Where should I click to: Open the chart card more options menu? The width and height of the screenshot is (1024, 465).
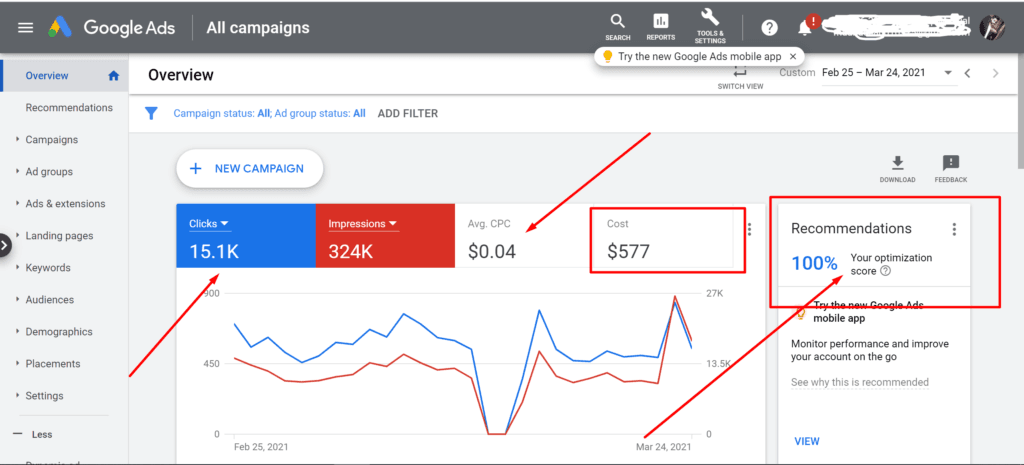(x=750, y=229)
